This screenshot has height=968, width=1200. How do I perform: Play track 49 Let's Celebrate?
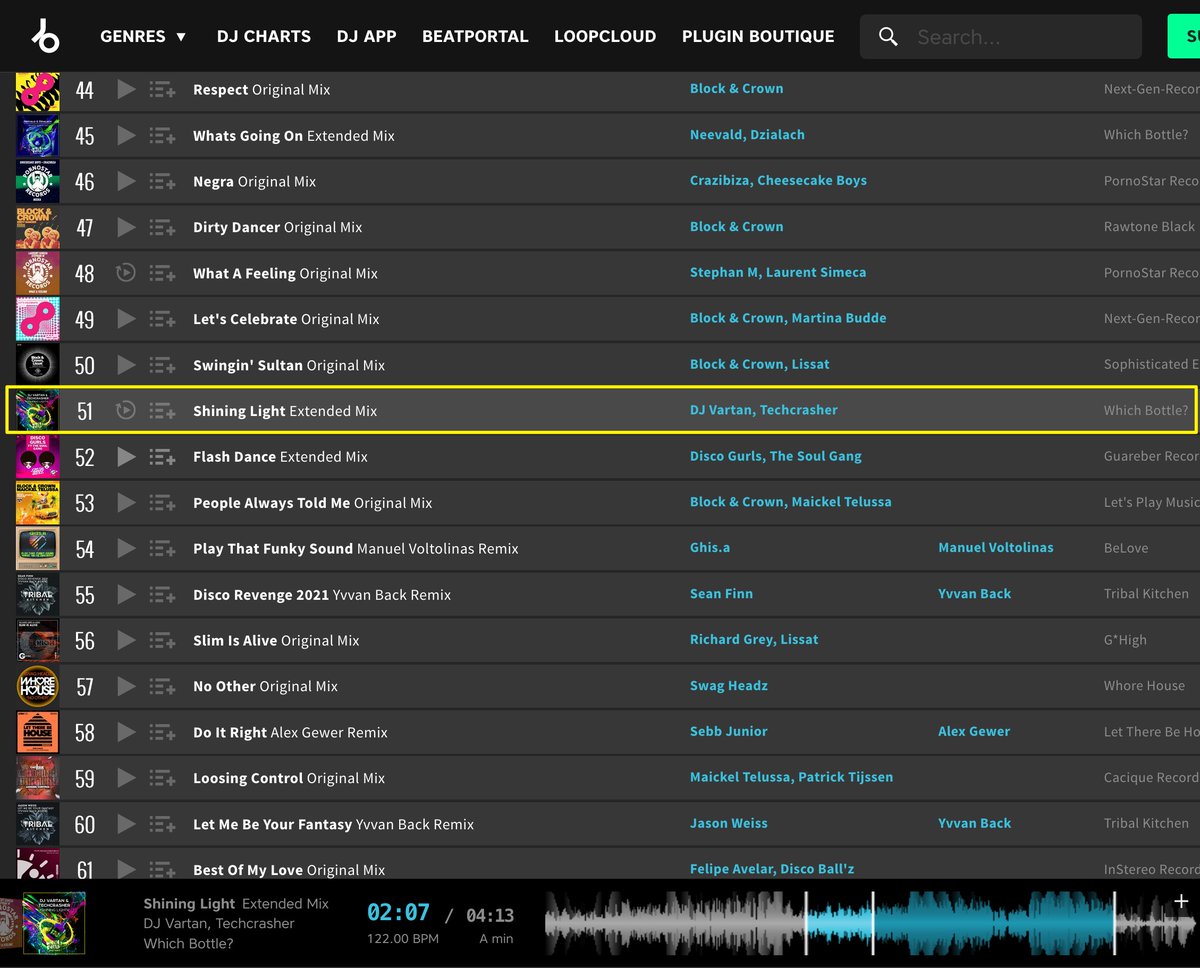[126, 318]
